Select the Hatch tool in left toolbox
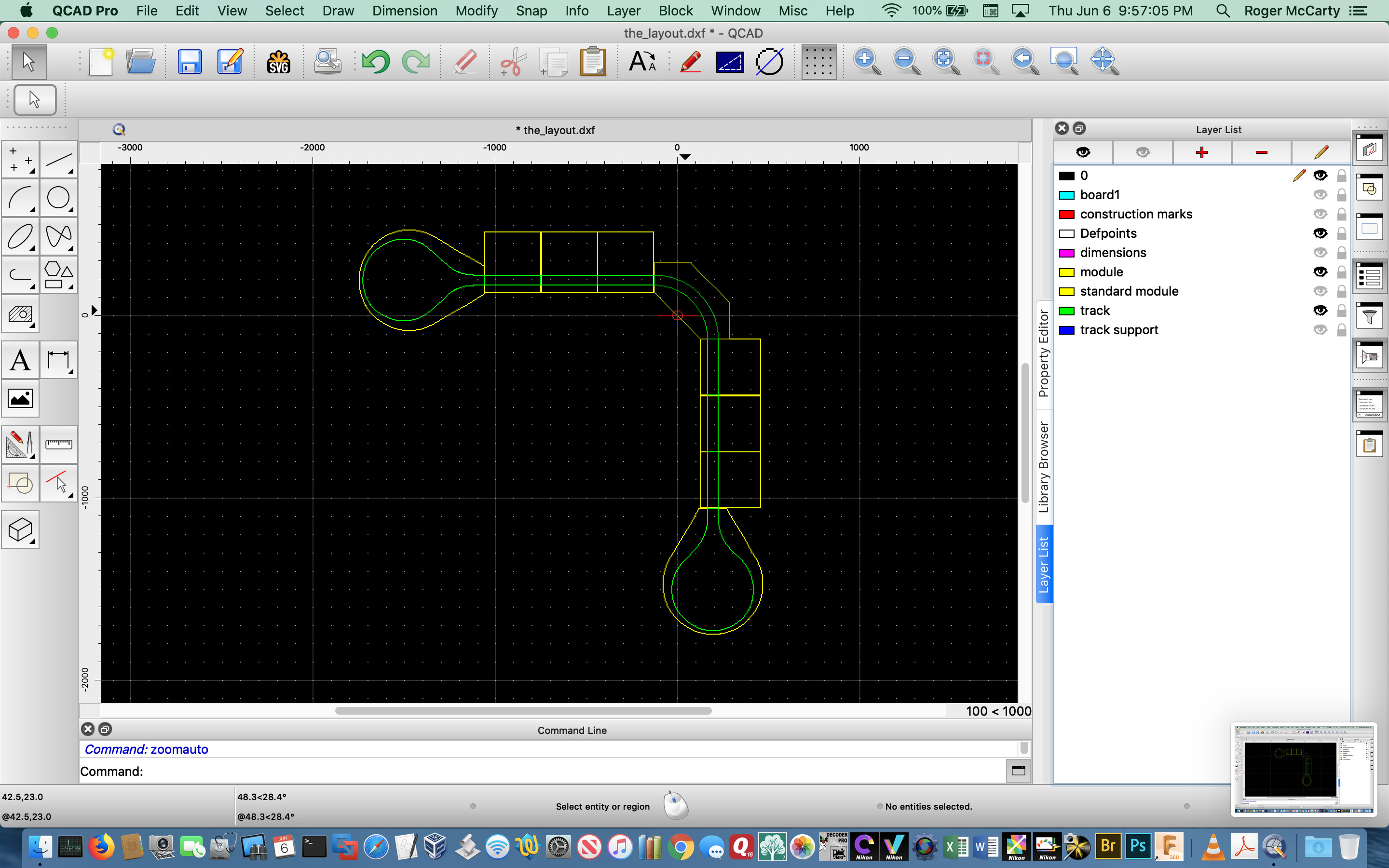 click(x=20, y=313)
